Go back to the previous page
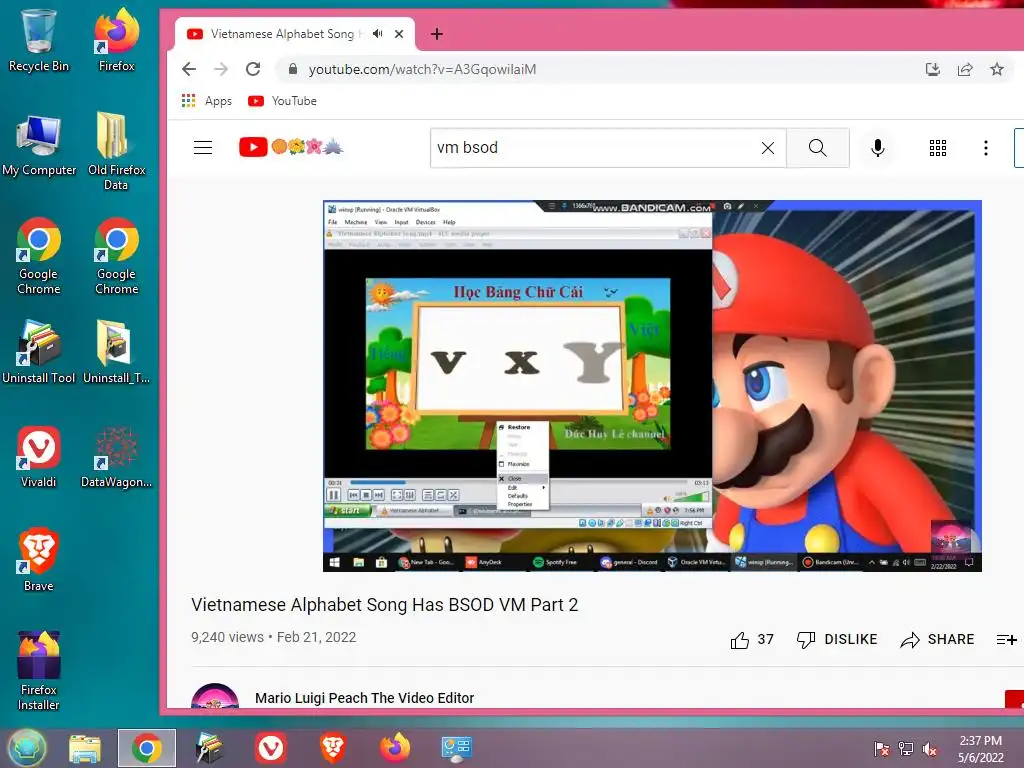This screenshot has height=768, width=1024. (x=189, y=69)
